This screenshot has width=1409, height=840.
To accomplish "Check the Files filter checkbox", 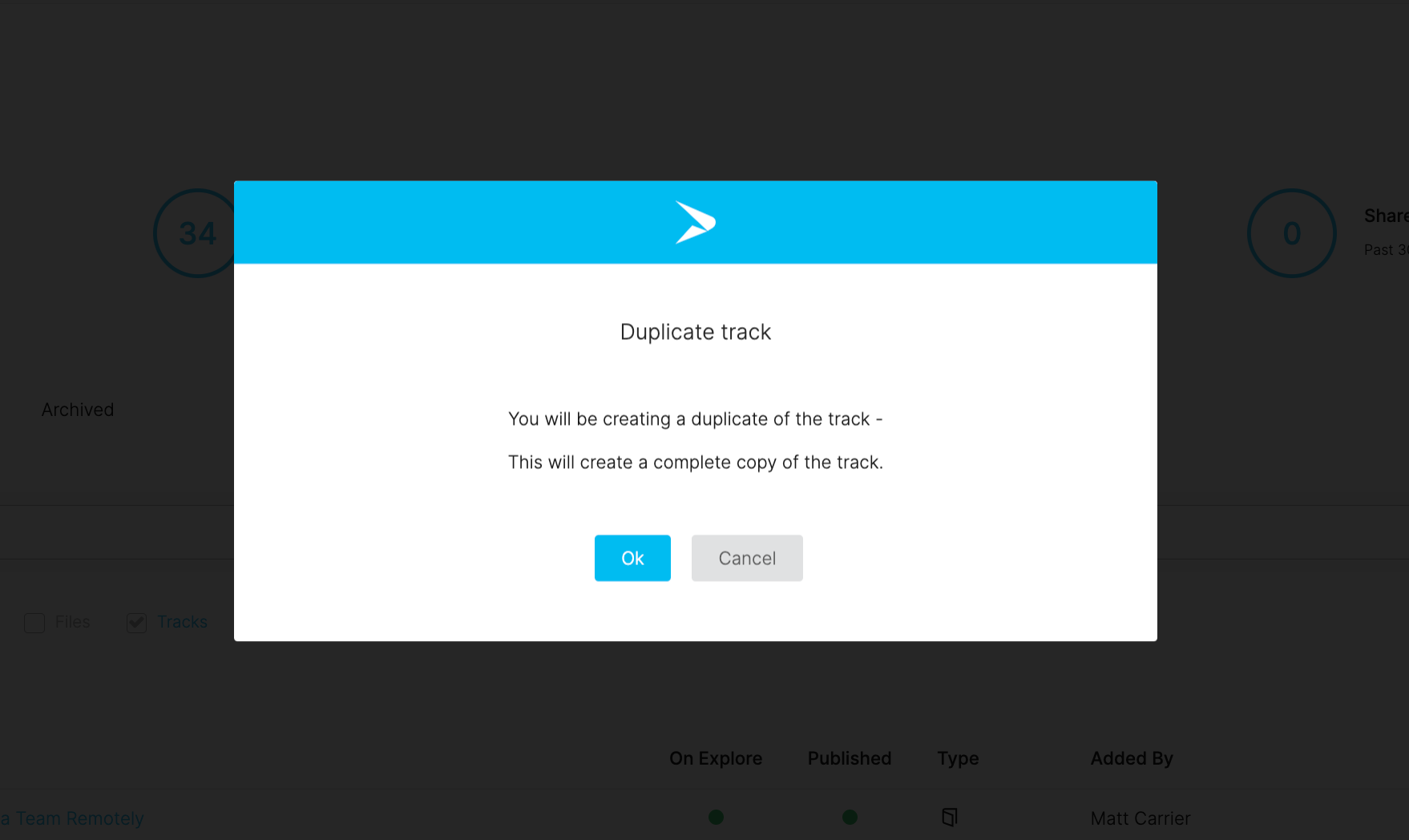I will click(x=34, y=623).
